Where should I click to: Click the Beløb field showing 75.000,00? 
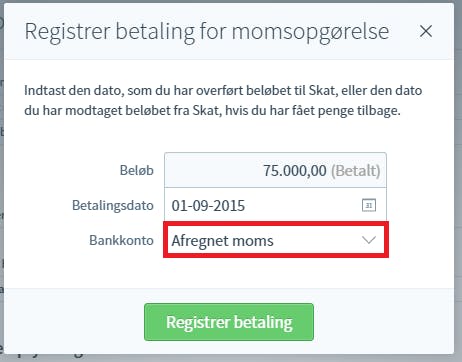[276, 170]
